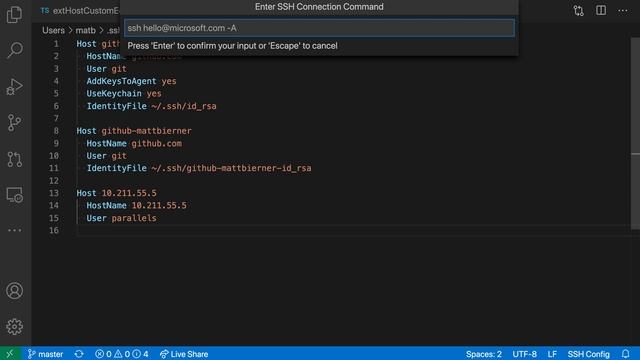Open the Accounts menu
The height and width of the screenshot is (360, 640).
pyautogui.click(x=15, y=291)
